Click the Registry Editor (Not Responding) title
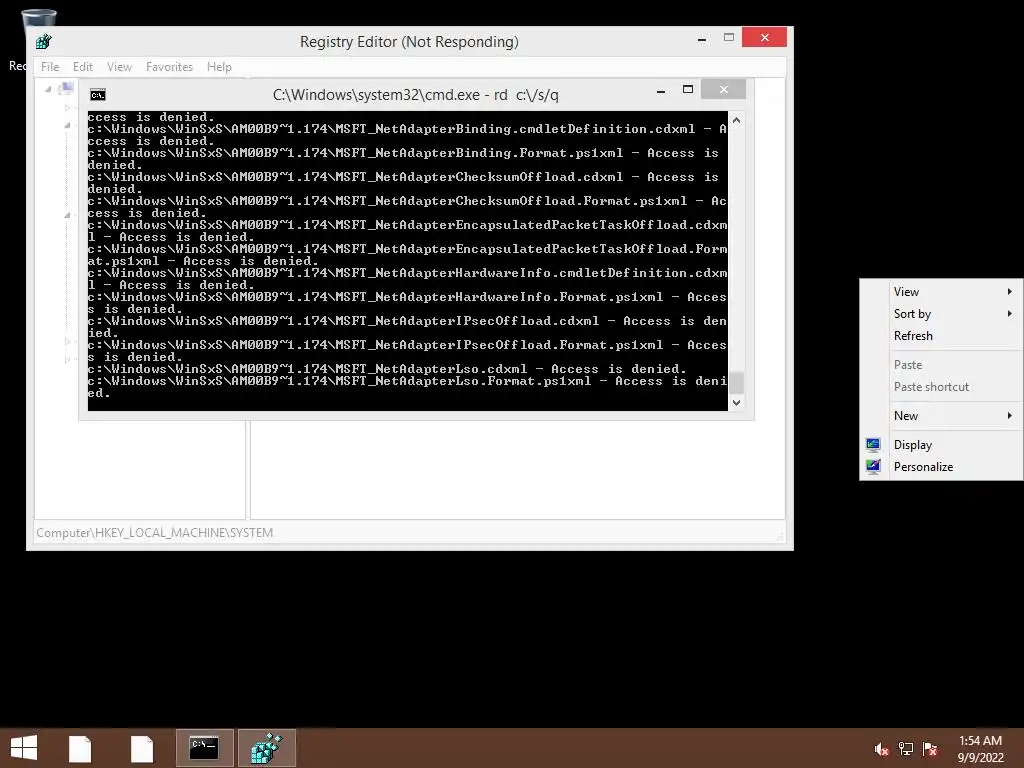 tap(409, 42)
